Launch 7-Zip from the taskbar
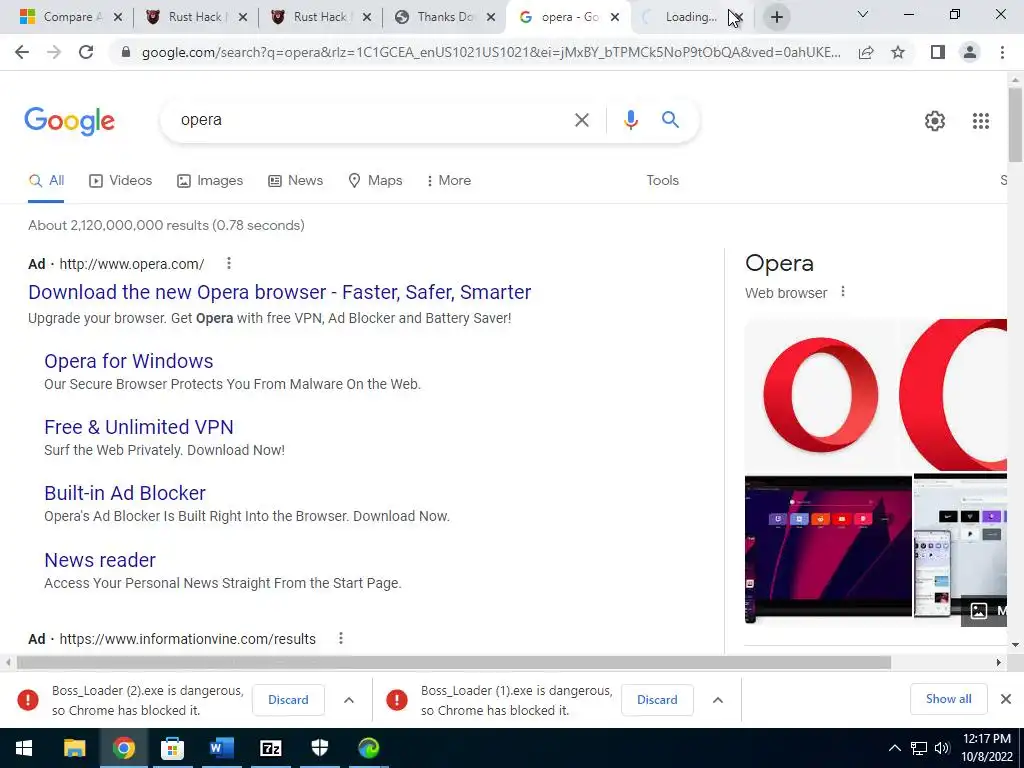This screenshot has width=1024, height=768. coord(270,748)
